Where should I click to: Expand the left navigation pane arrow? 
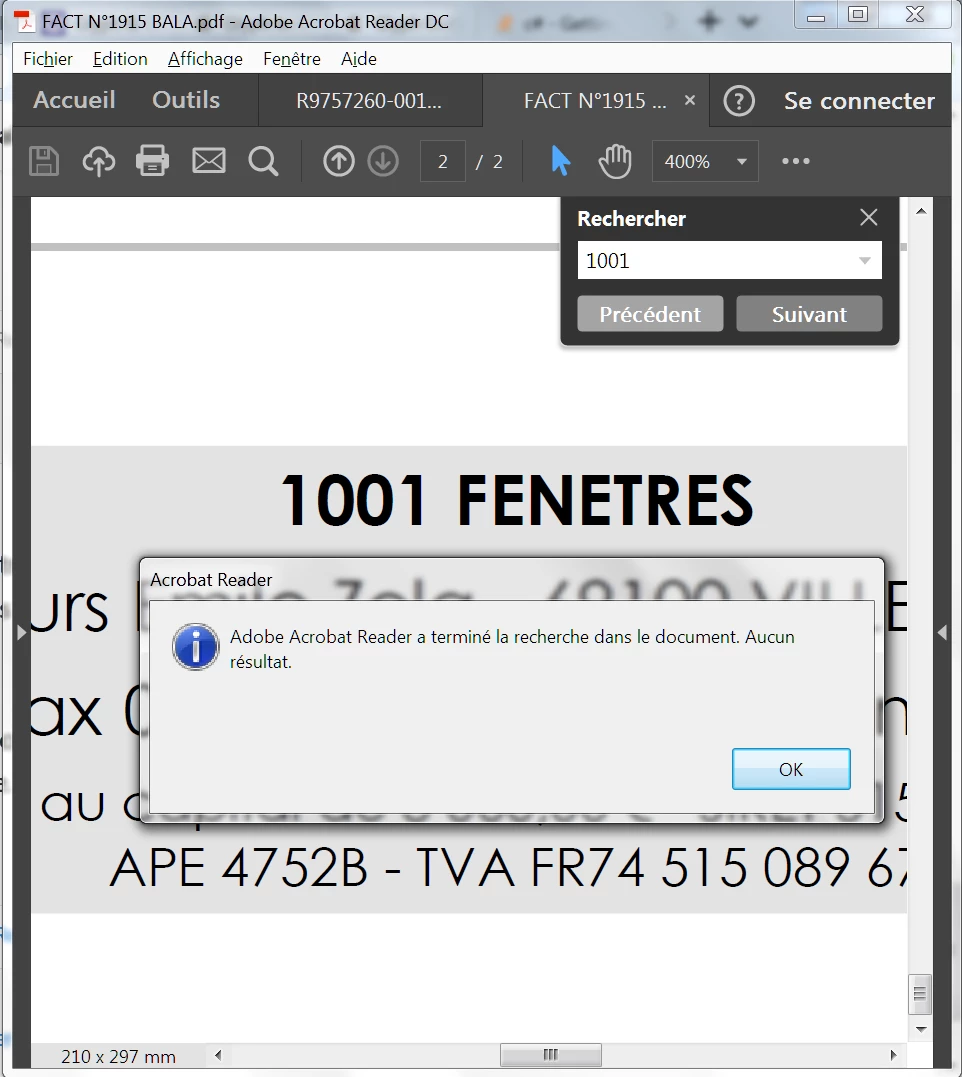[21, 632]
